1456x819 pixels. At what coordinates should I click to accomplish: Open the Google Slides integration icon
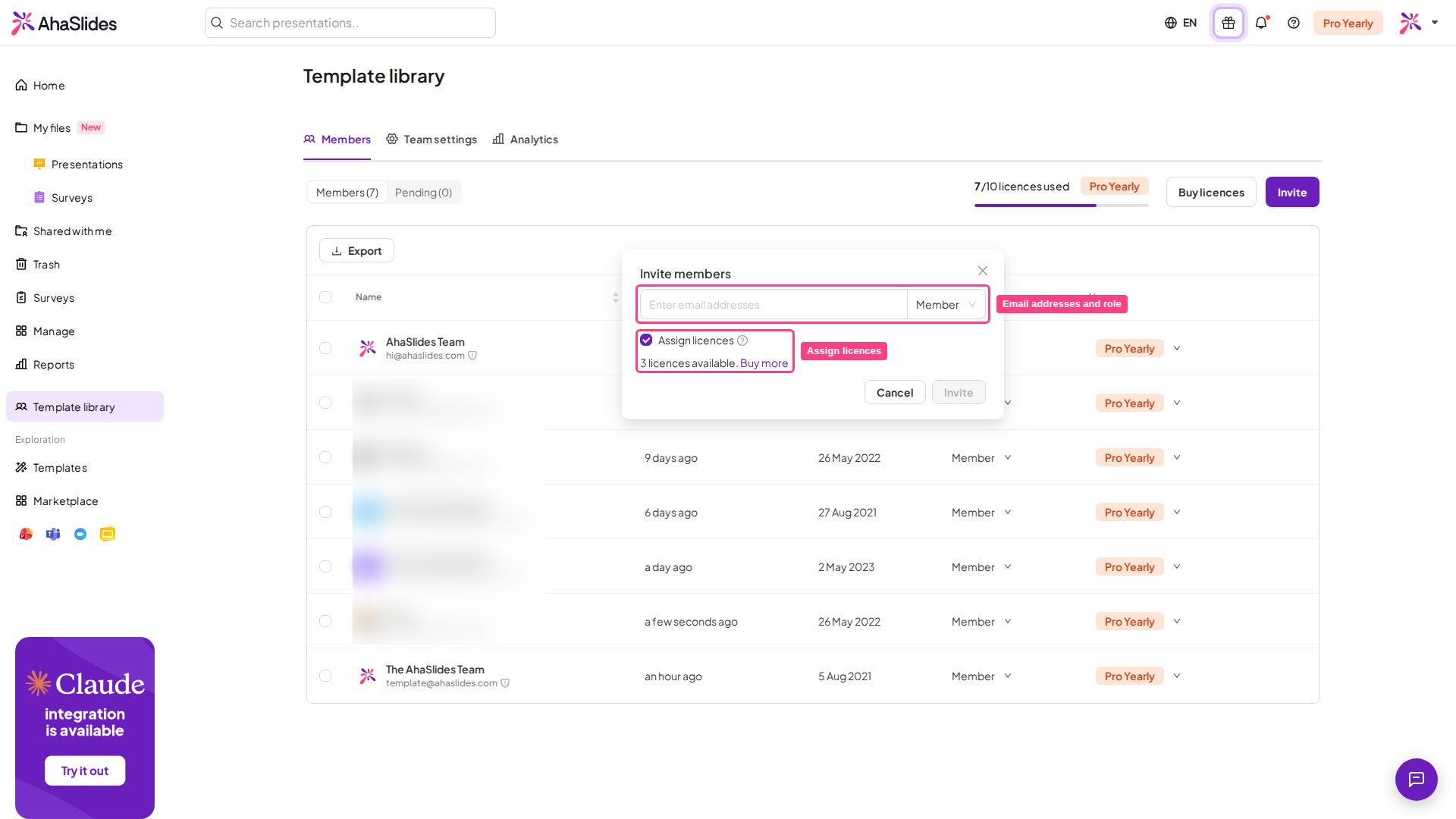(108, 534)
